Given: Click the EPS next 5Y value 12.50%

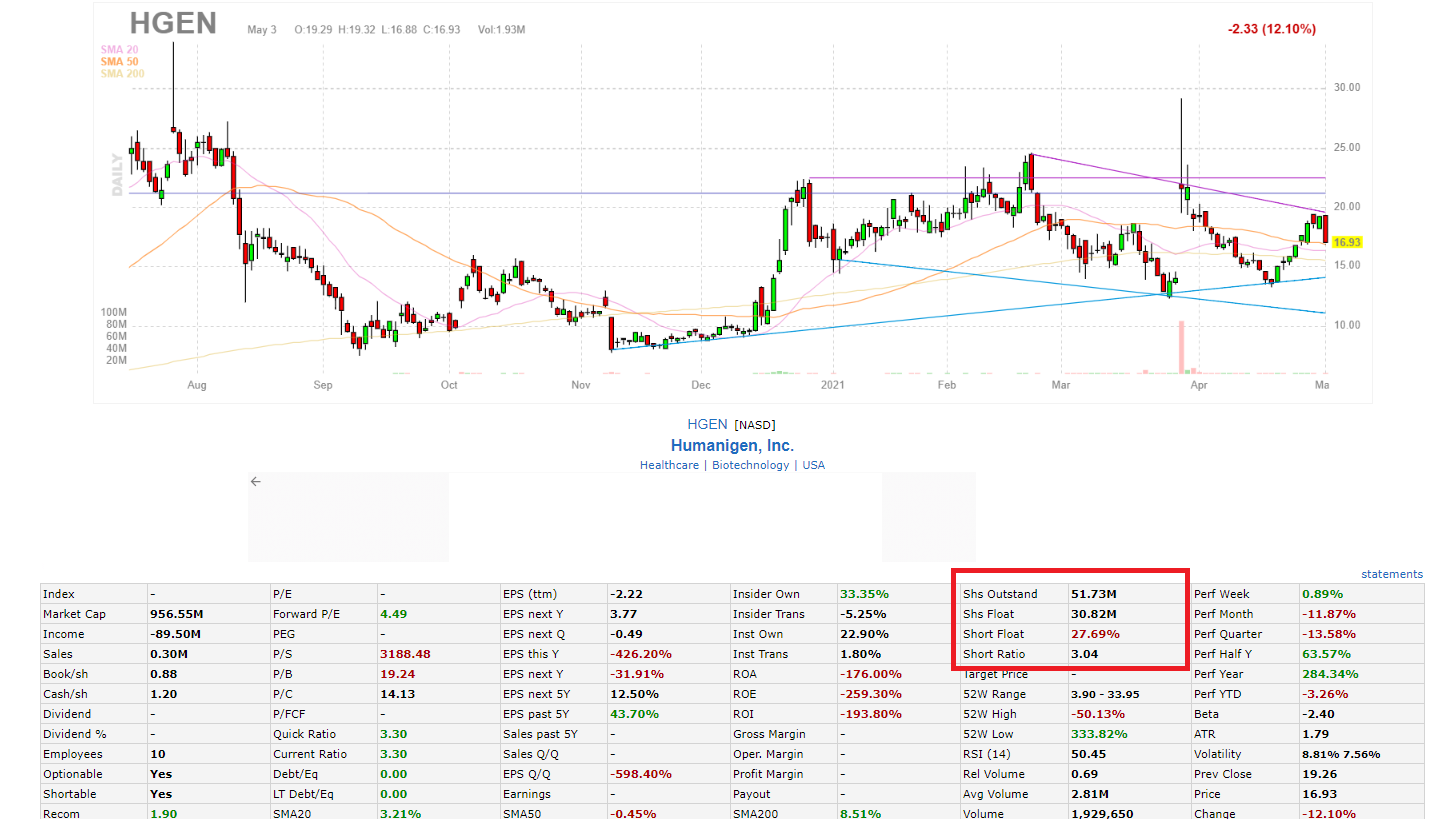Looking at the screenshot, I should pyautogui.click(x=634, y=694).
